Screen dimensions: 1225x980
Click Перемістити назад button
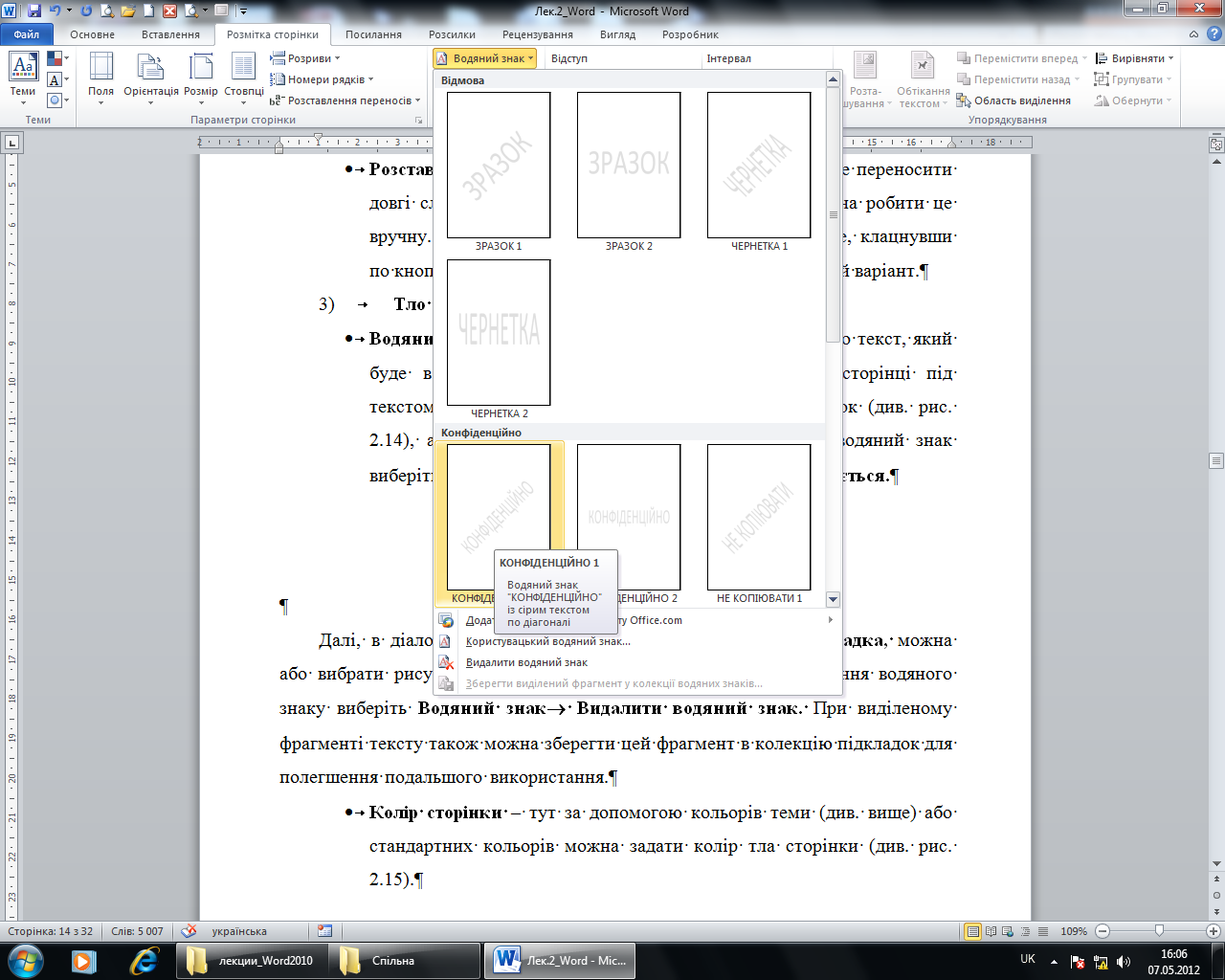(1018, 79)
